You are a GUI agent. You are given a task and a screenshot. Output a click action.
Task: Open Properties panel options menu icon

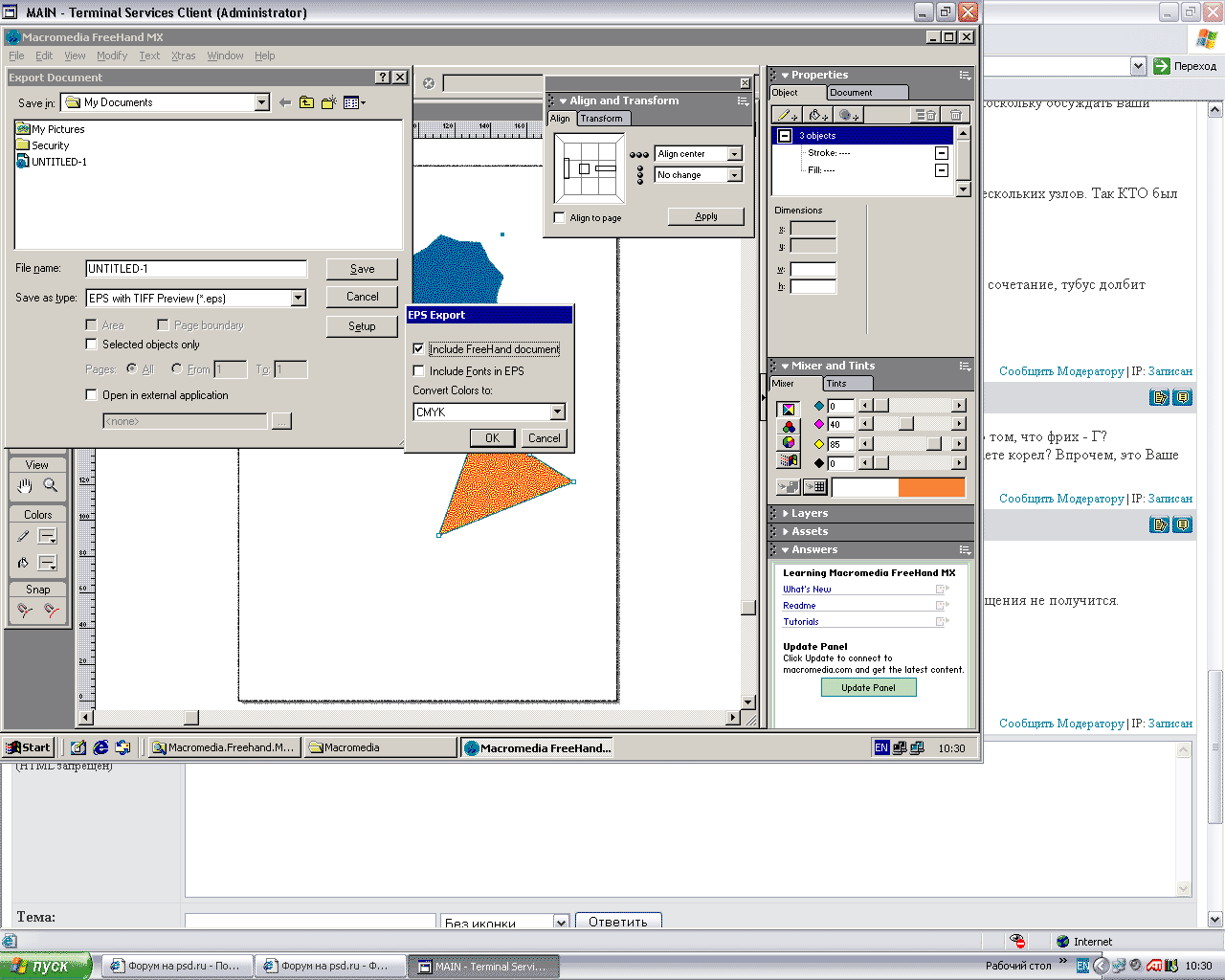[965, 75]
